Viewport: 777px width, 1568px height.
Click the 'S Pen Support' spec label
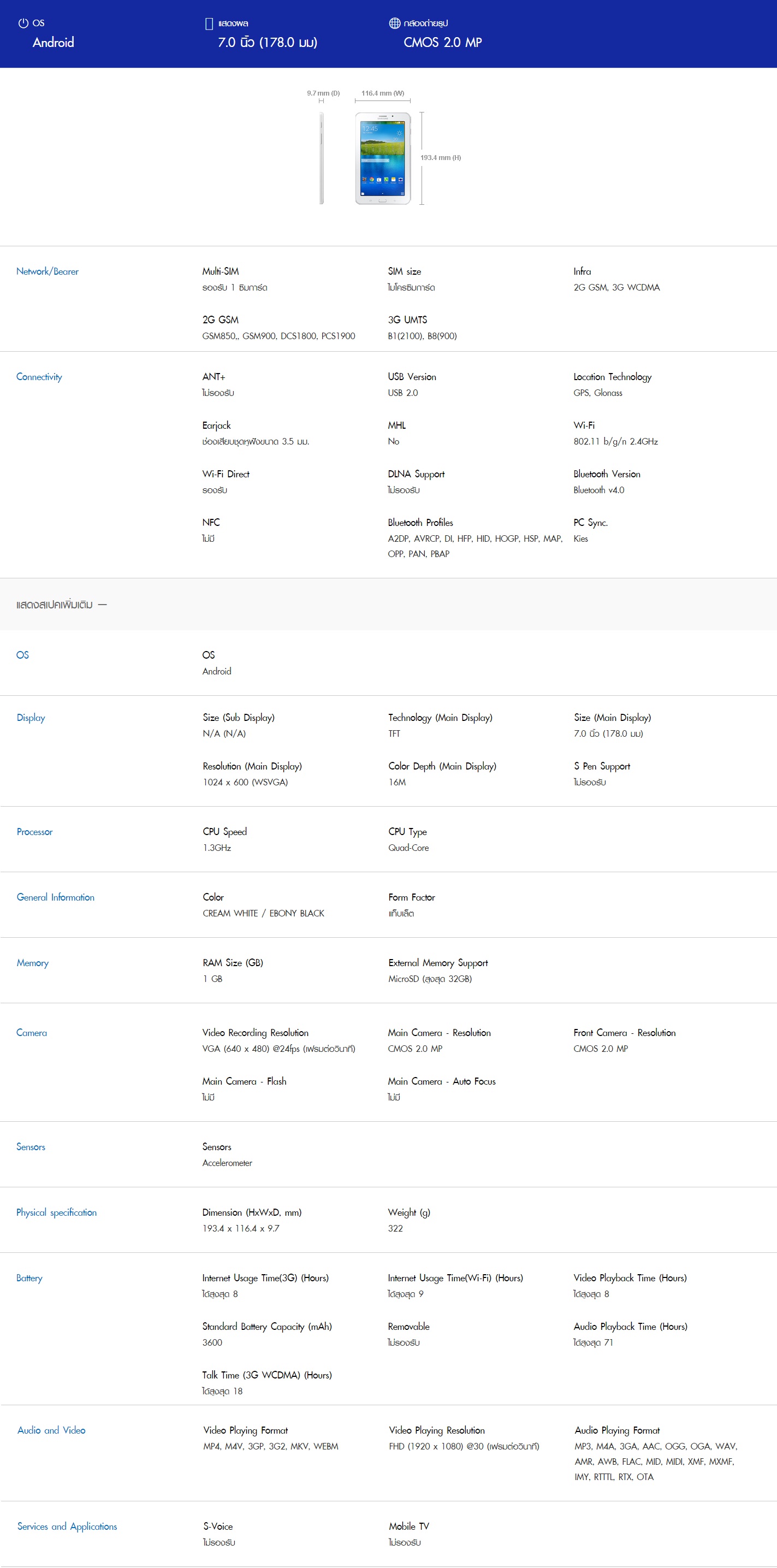(x=602, y=766)
